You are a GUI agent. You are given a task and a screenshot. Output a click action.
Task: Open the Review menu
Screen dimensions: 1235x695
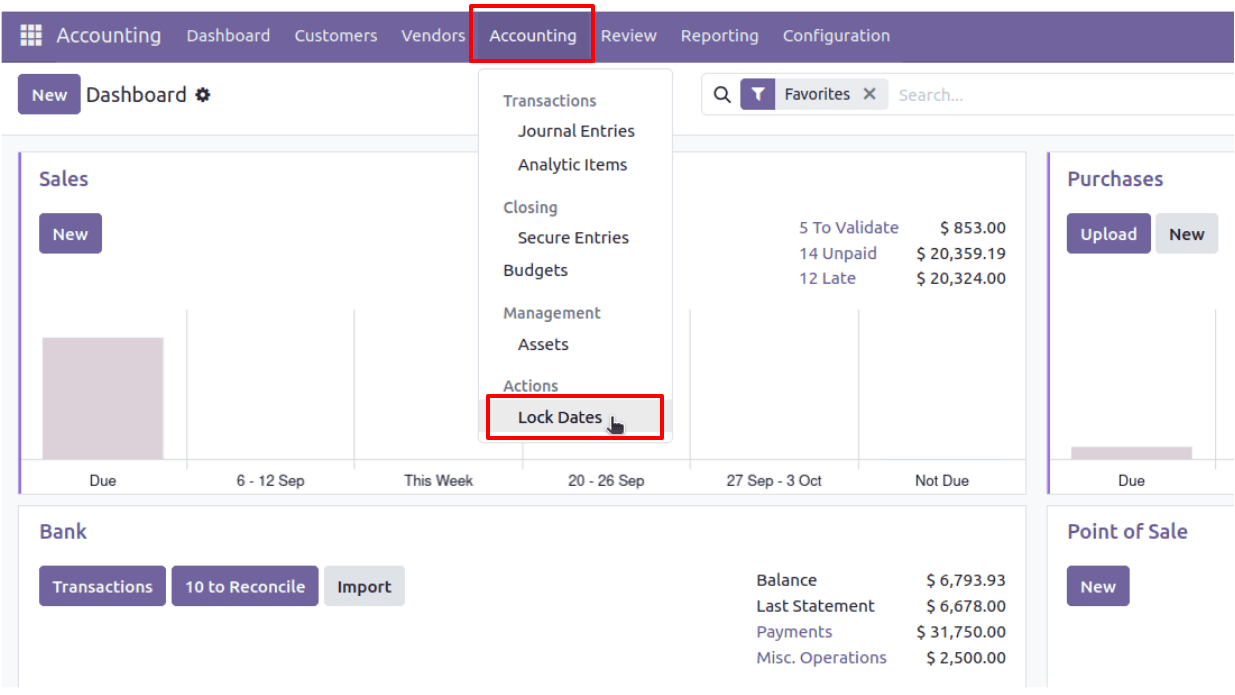pyautogui.click(x=629, y=36)
